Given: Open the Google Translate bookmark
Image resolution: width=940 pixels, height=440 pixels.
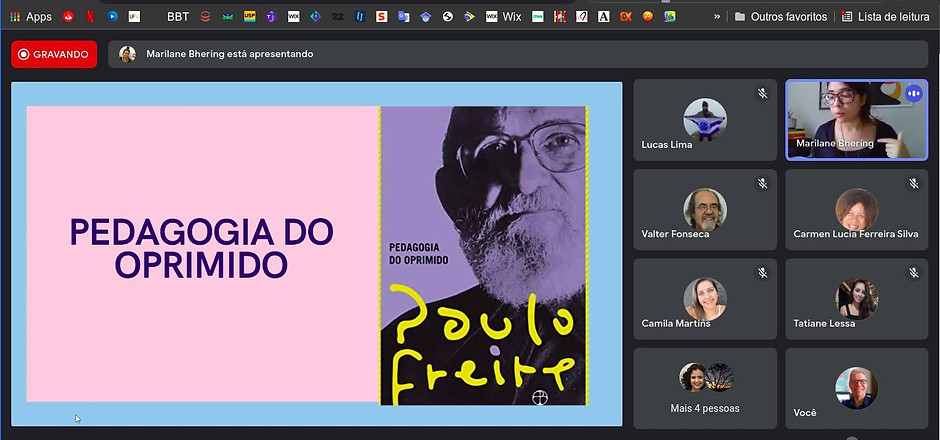Looking at the screenshot, I should 403,17.
